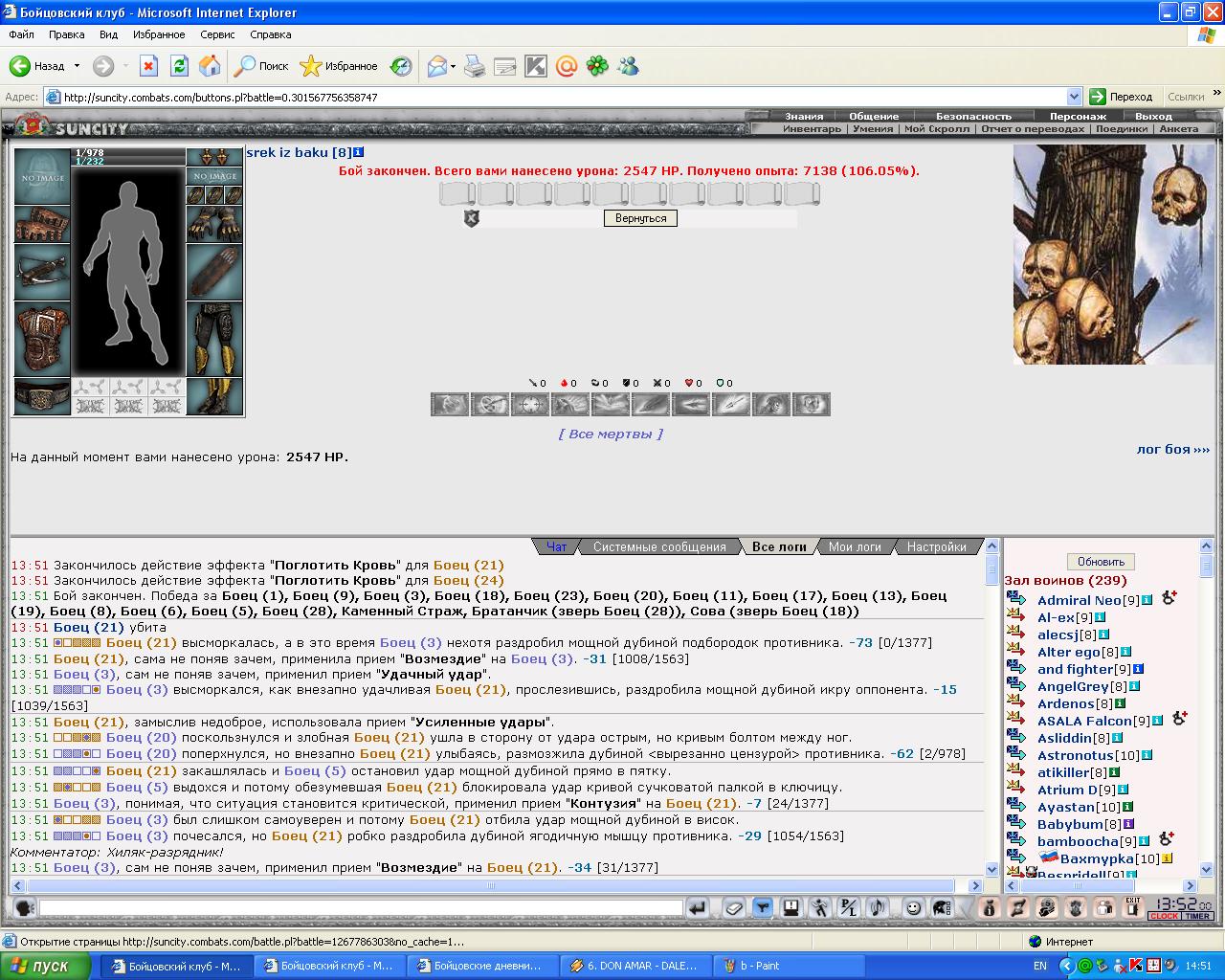The image size is (1225, 980).
Task: Expand the Back button history dropdown
Action: click(x=77, y=66)
